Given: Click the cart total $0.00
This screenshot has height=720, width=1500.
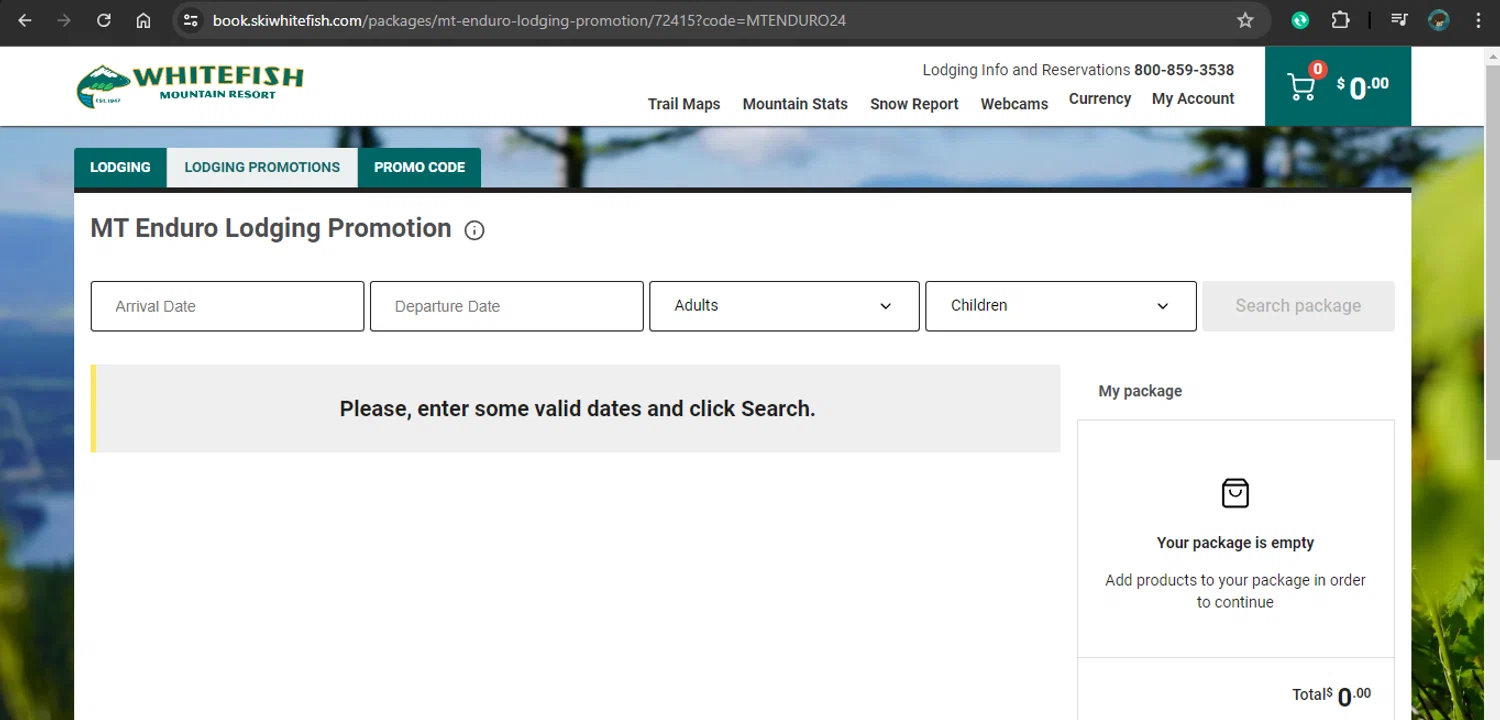Looking at the screenshot, I should [x=1362, y=88].
